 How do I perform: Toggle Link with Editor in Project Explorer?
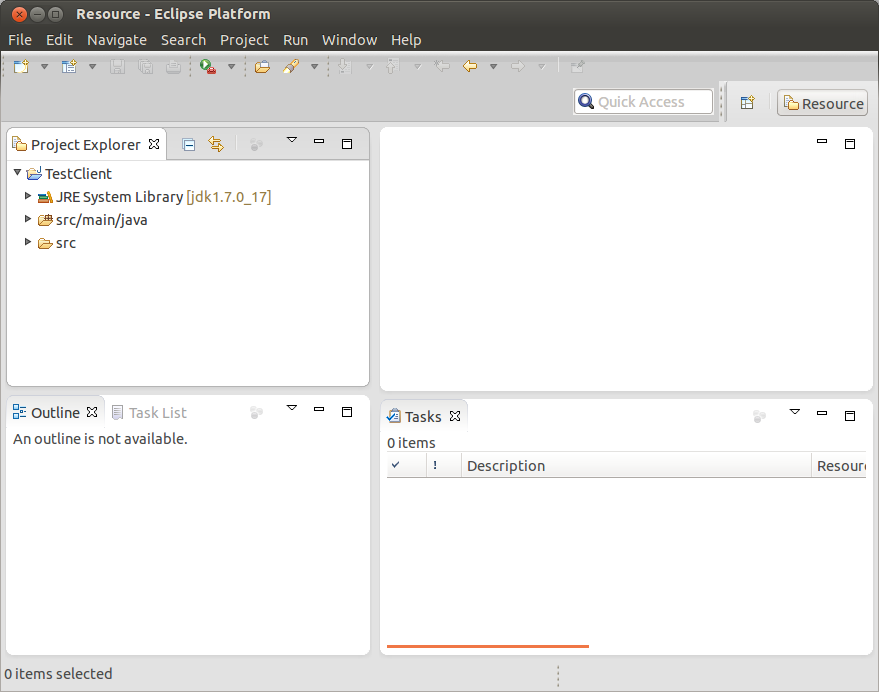click(216, 145)
